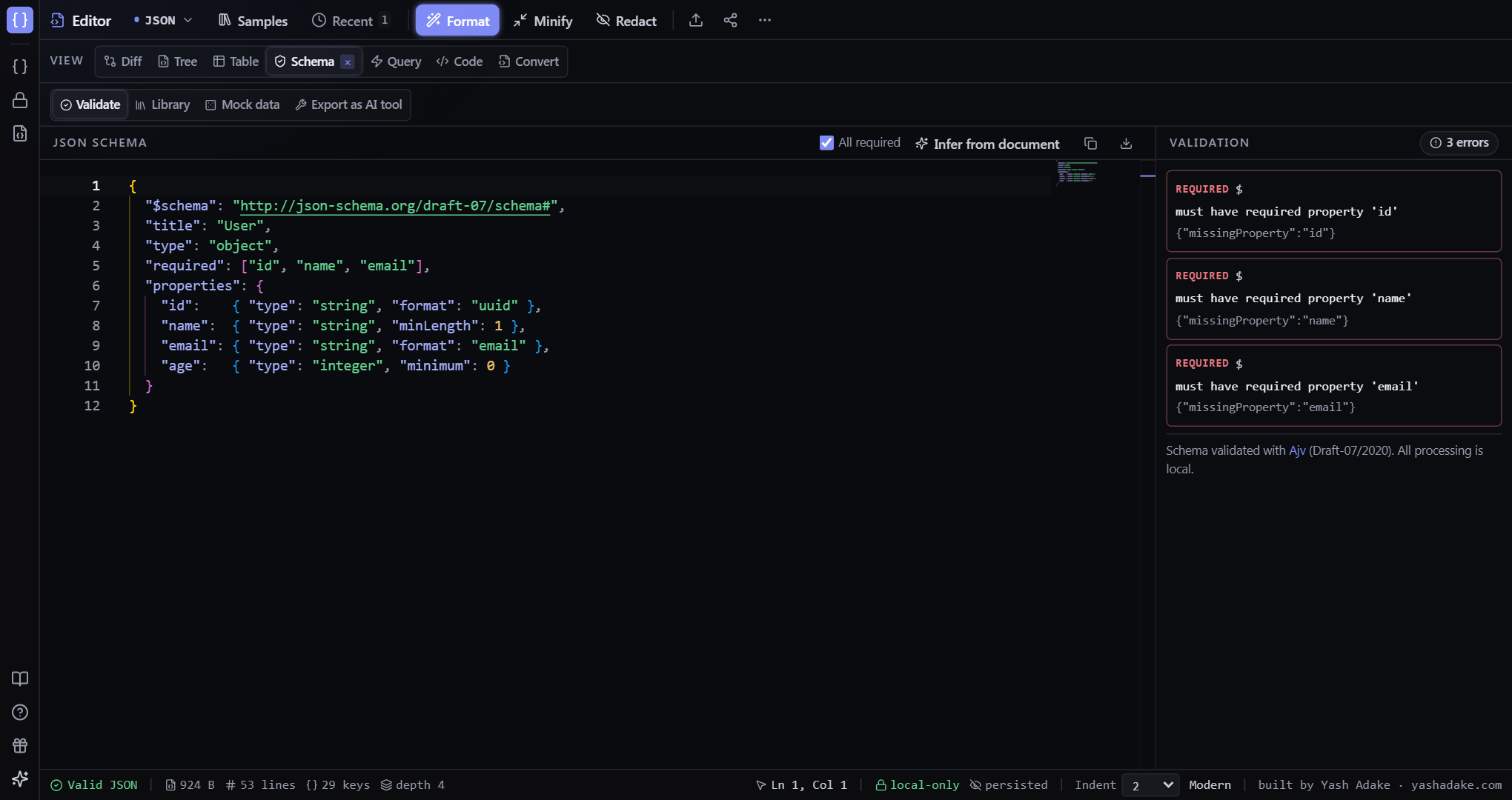Click the Format button
The image size is (1512, 800).
click(457, 21)
